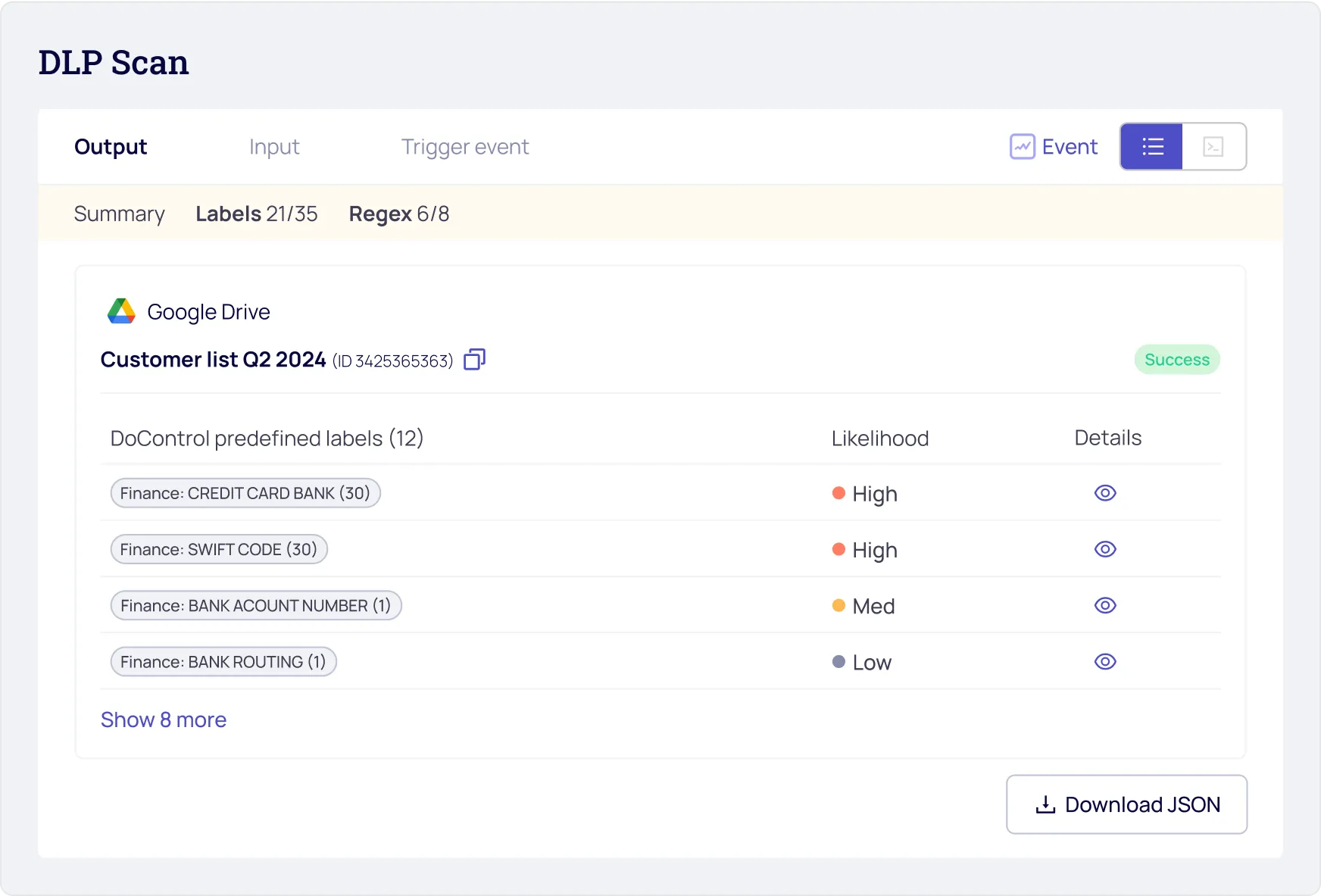Copy the document ID using the copy icon
This screenshot has width=1321, height=896.
click(473, 359)
